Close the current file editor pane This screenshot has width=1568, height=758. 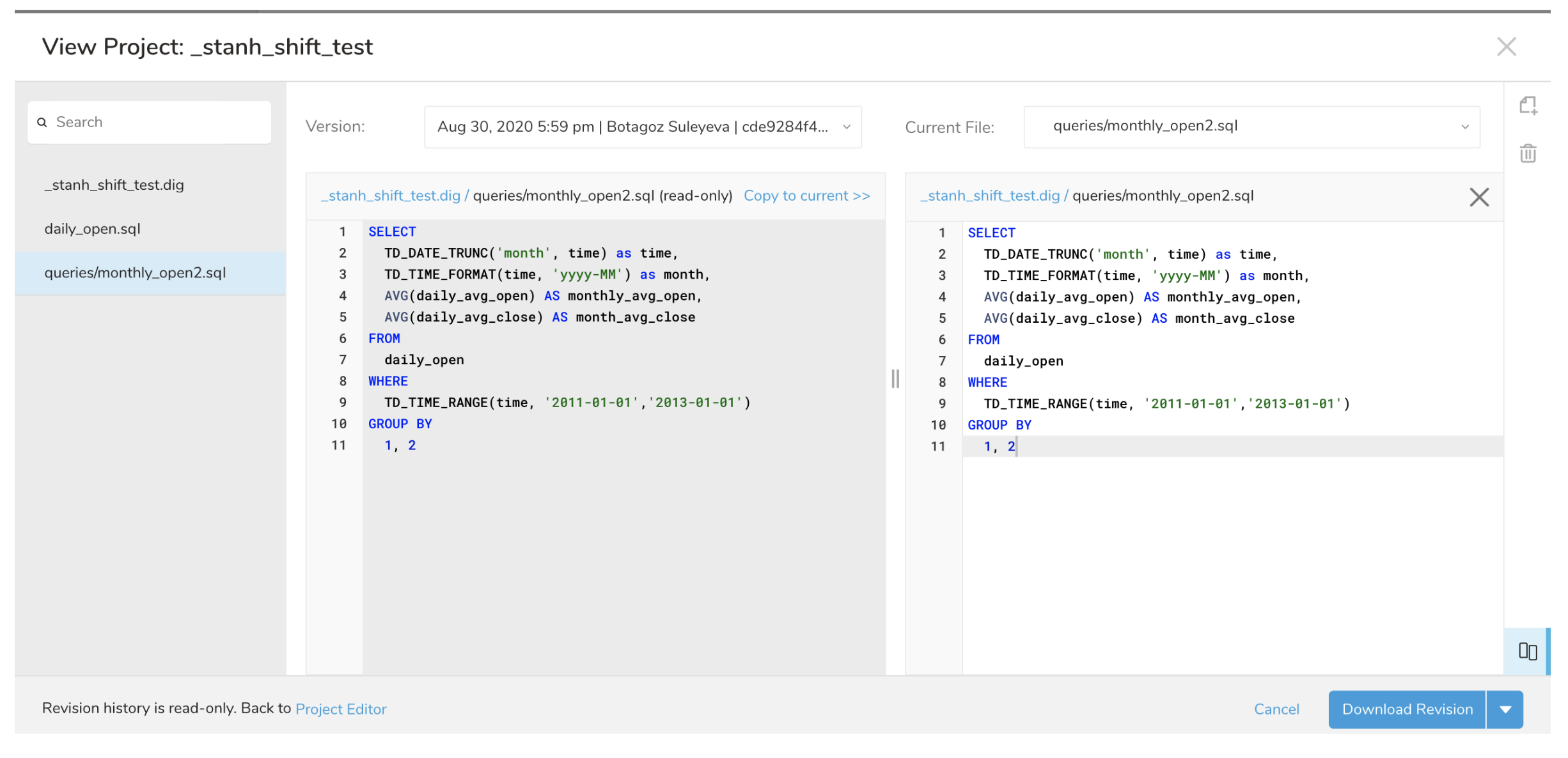(1478, 197)
